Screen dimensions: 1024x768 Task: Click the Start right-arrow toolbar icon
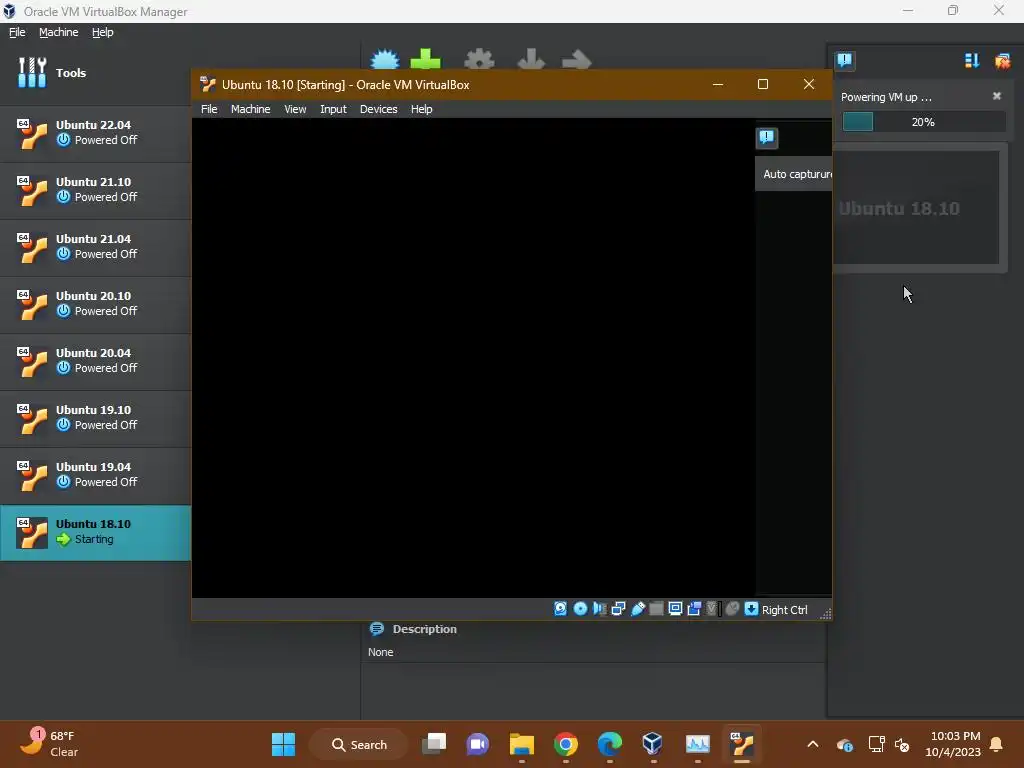577,60
